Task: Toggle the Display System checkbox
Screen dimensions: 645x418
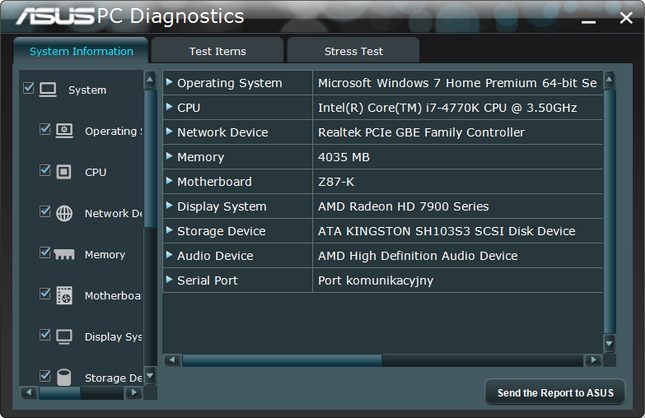Action: click(x=45, y=334)
